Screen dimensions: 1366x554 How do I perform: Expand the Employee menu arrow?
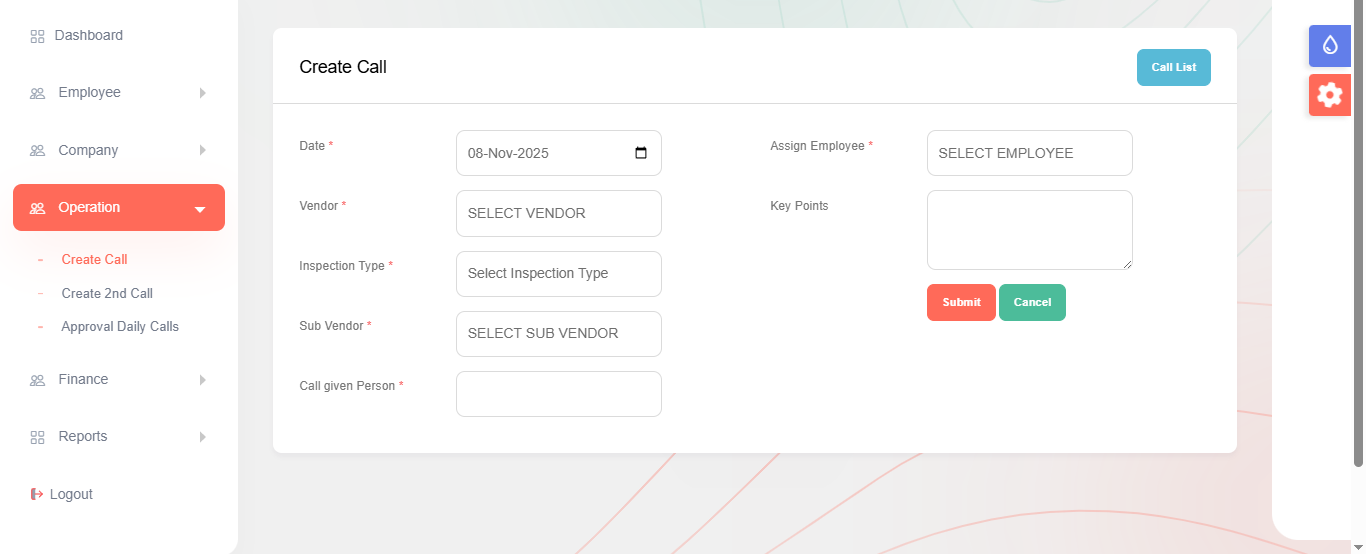point(202,93)
